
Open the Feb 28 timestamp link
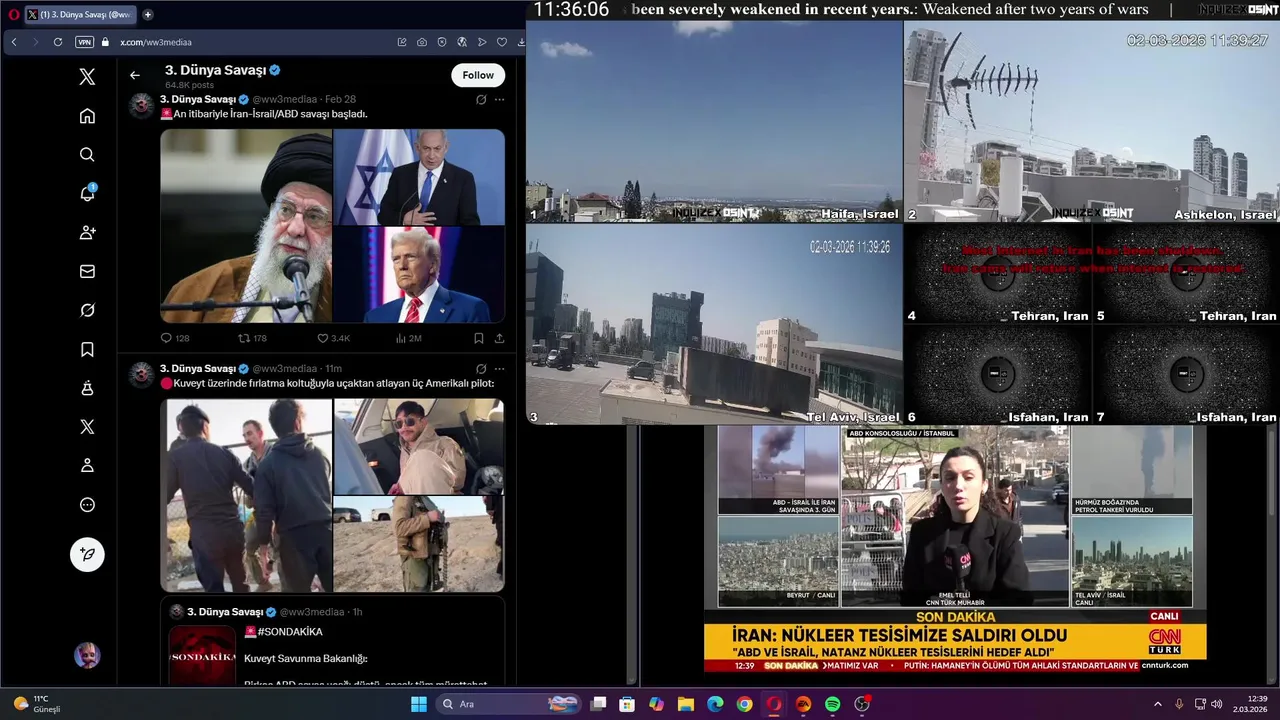click(340, 99)
